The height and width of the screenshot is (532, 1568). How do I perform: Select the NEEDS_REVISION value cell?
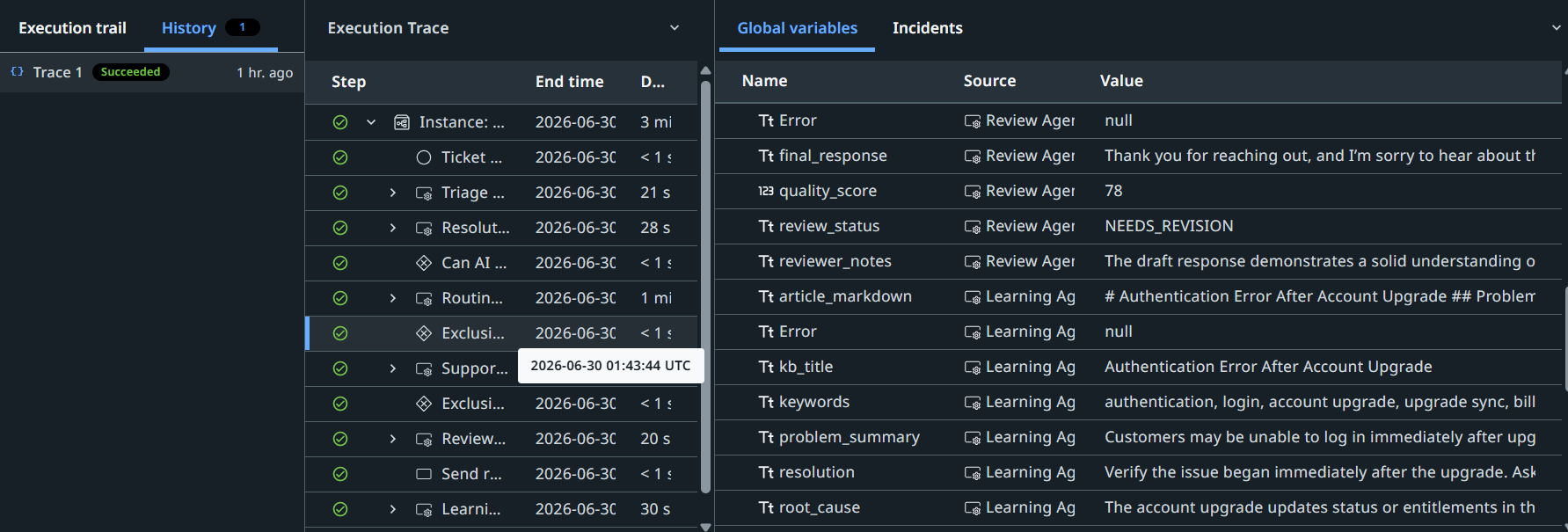1169,226
